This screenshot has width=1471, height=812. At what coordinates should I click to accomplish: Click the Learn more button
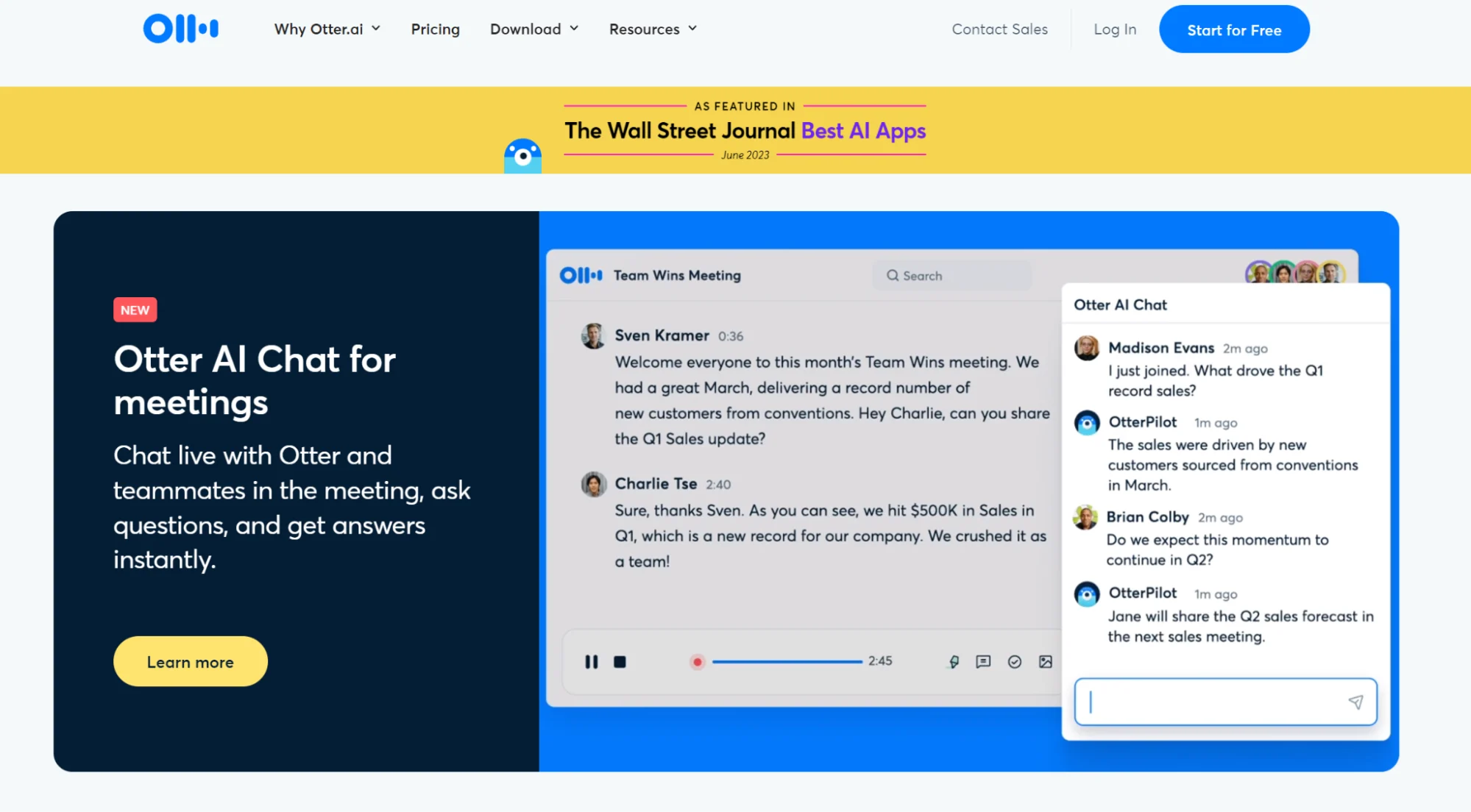pos(190,662)
